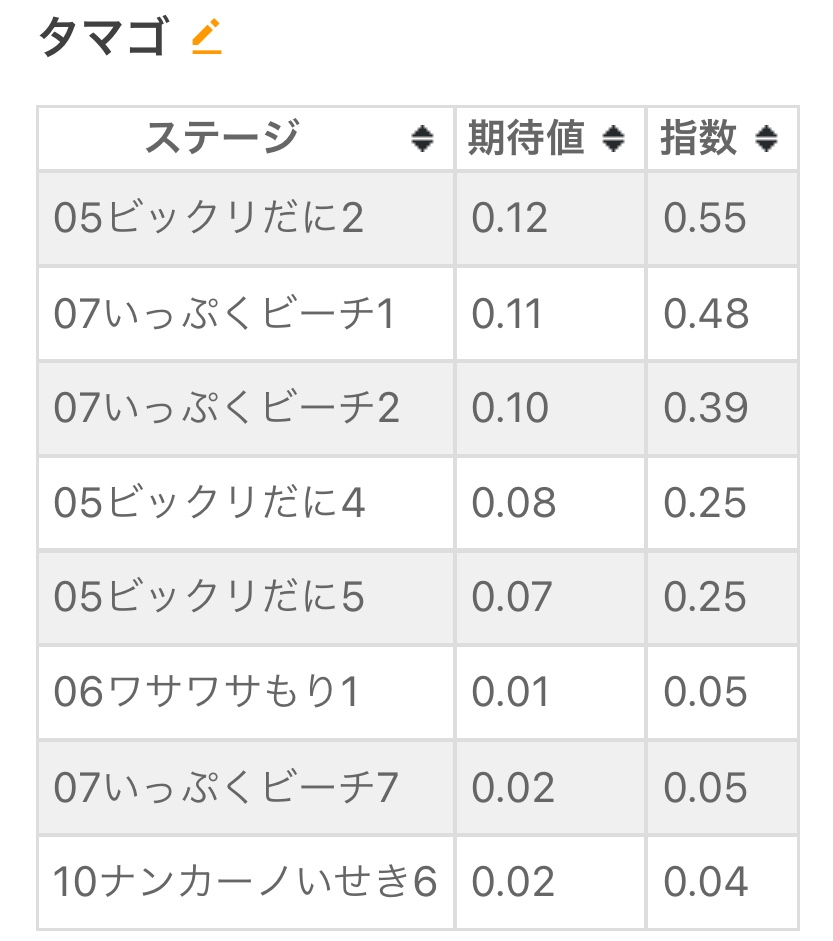Select the 05ビックリだに4 stage cell

(209, 503)
